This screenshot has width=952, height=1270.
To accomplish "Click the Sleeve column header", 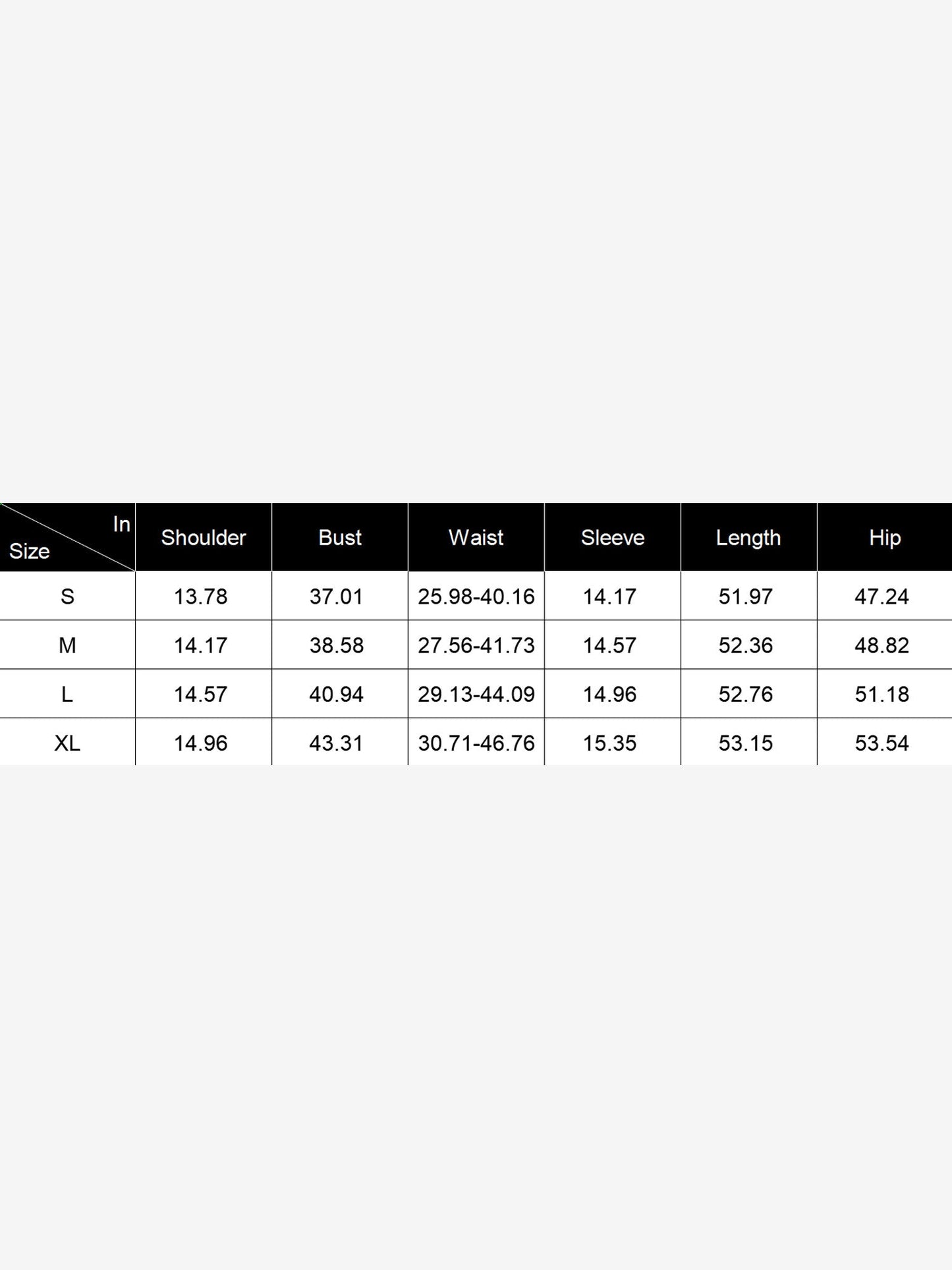I will coord(613,538).
